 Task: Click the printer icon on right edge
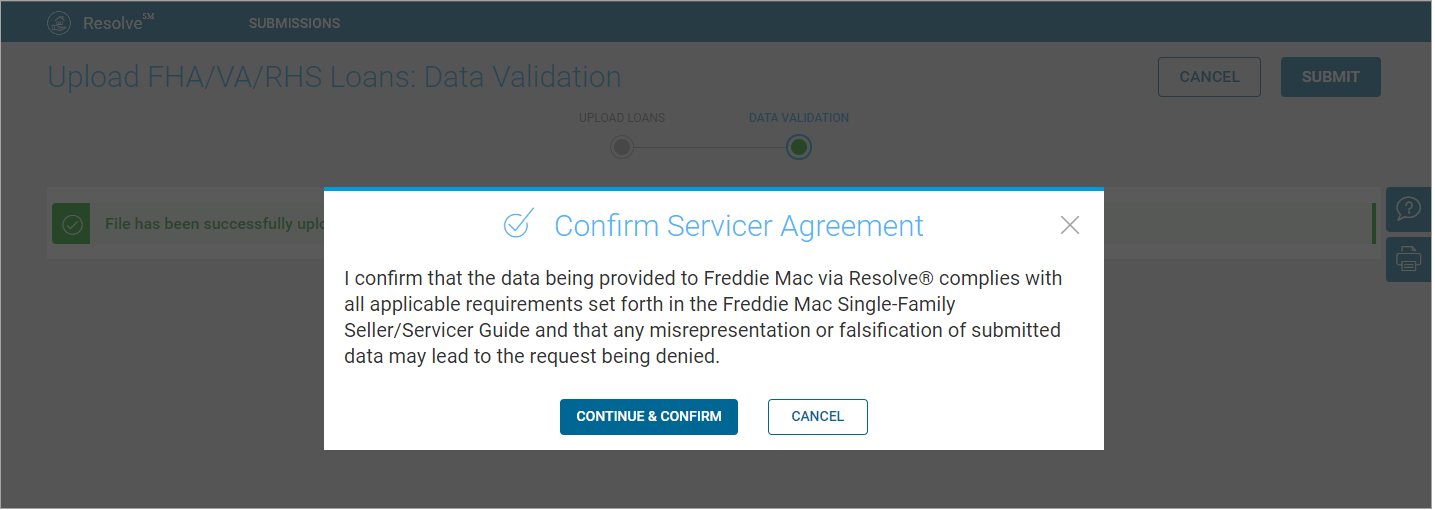click(x=1408, y=260)
